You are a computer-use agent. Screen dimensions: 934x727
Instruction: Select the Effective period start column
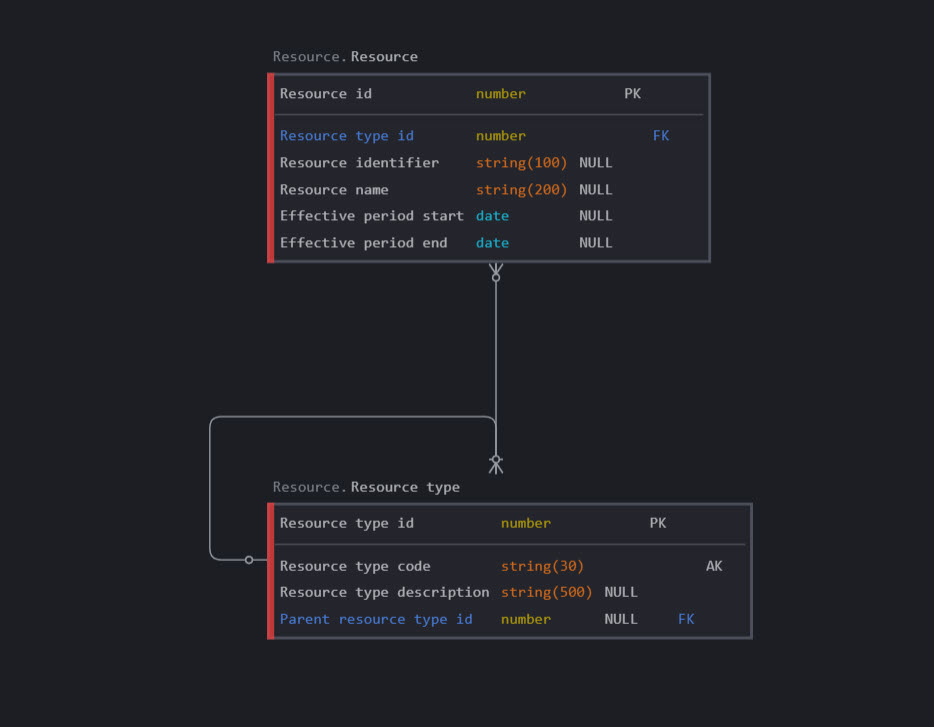tap(371, 216)
